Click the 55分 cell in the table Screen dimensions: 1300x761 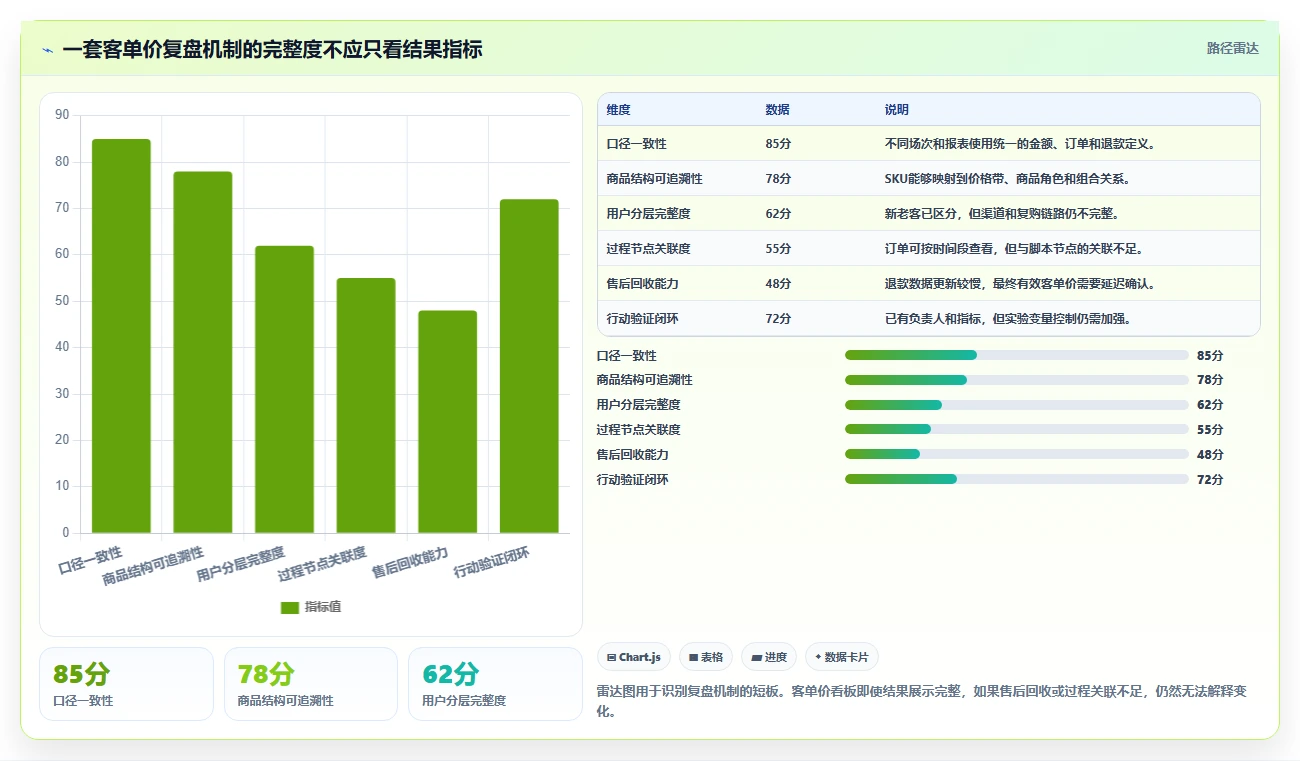pos(778,249)
